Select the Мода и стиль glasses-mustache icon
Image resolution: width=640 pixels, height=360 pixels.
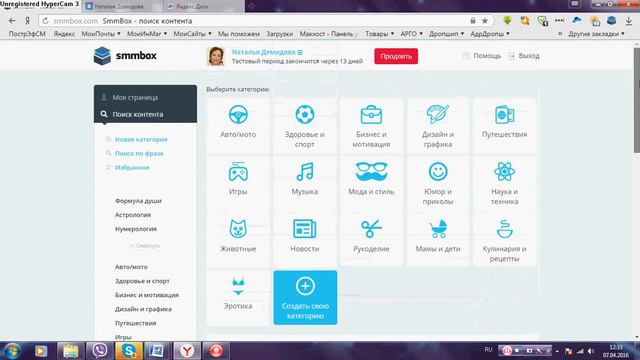(x=371, y=171)
